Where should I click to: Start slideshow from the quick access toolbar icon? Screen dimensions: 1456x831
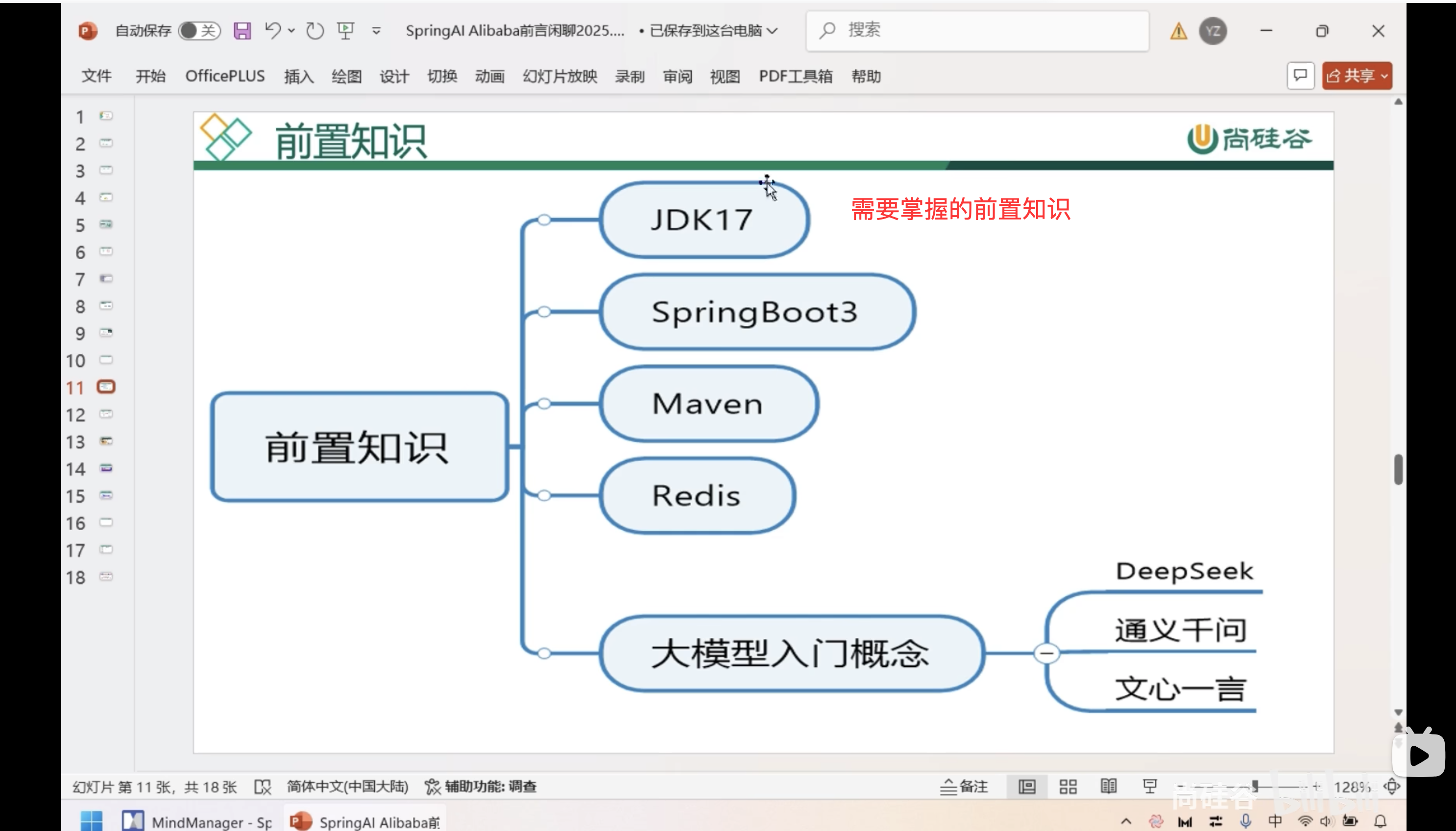tap(346, 31)
